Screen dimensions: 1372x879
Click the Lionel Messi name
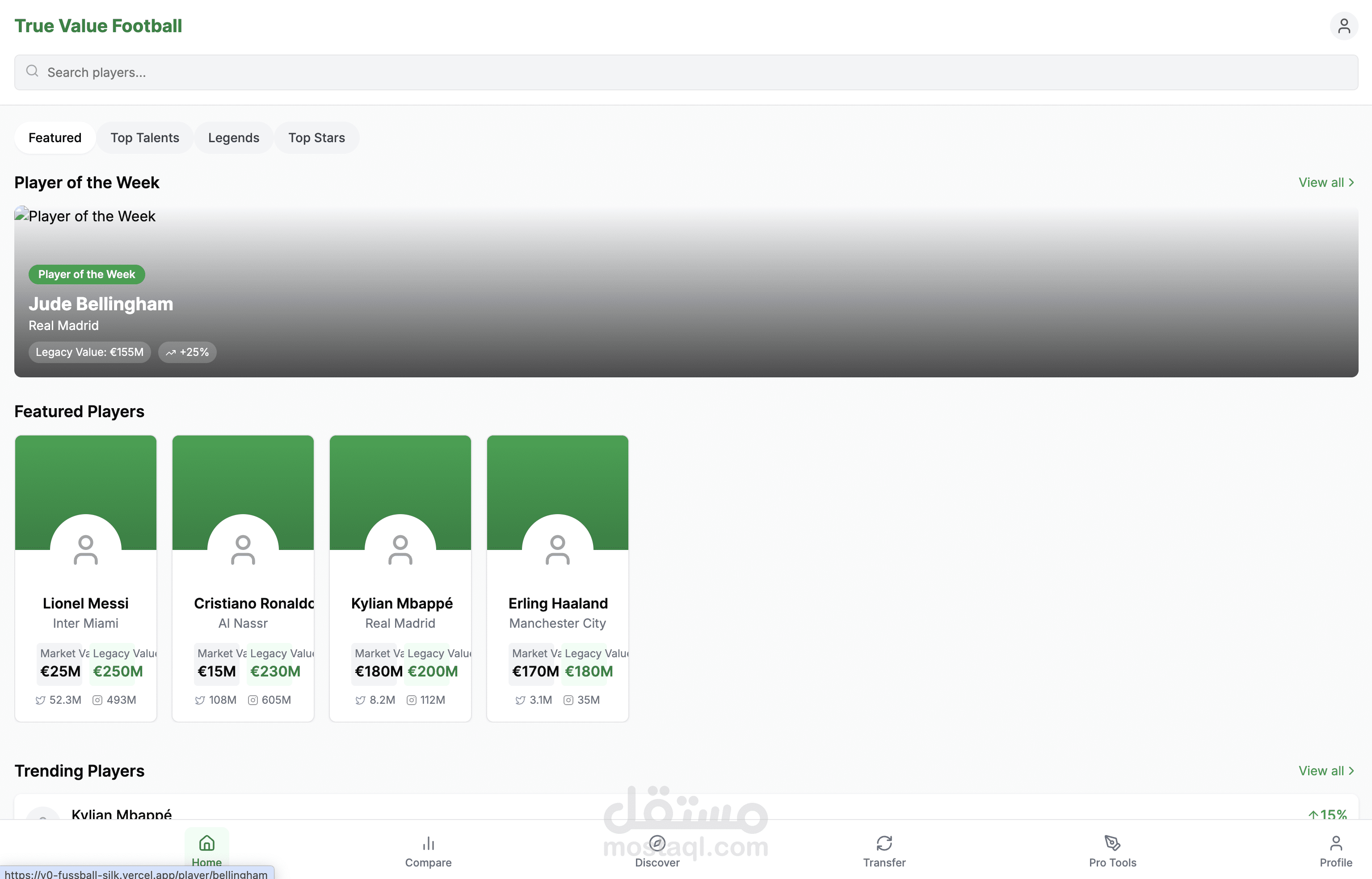pos(85,603)
